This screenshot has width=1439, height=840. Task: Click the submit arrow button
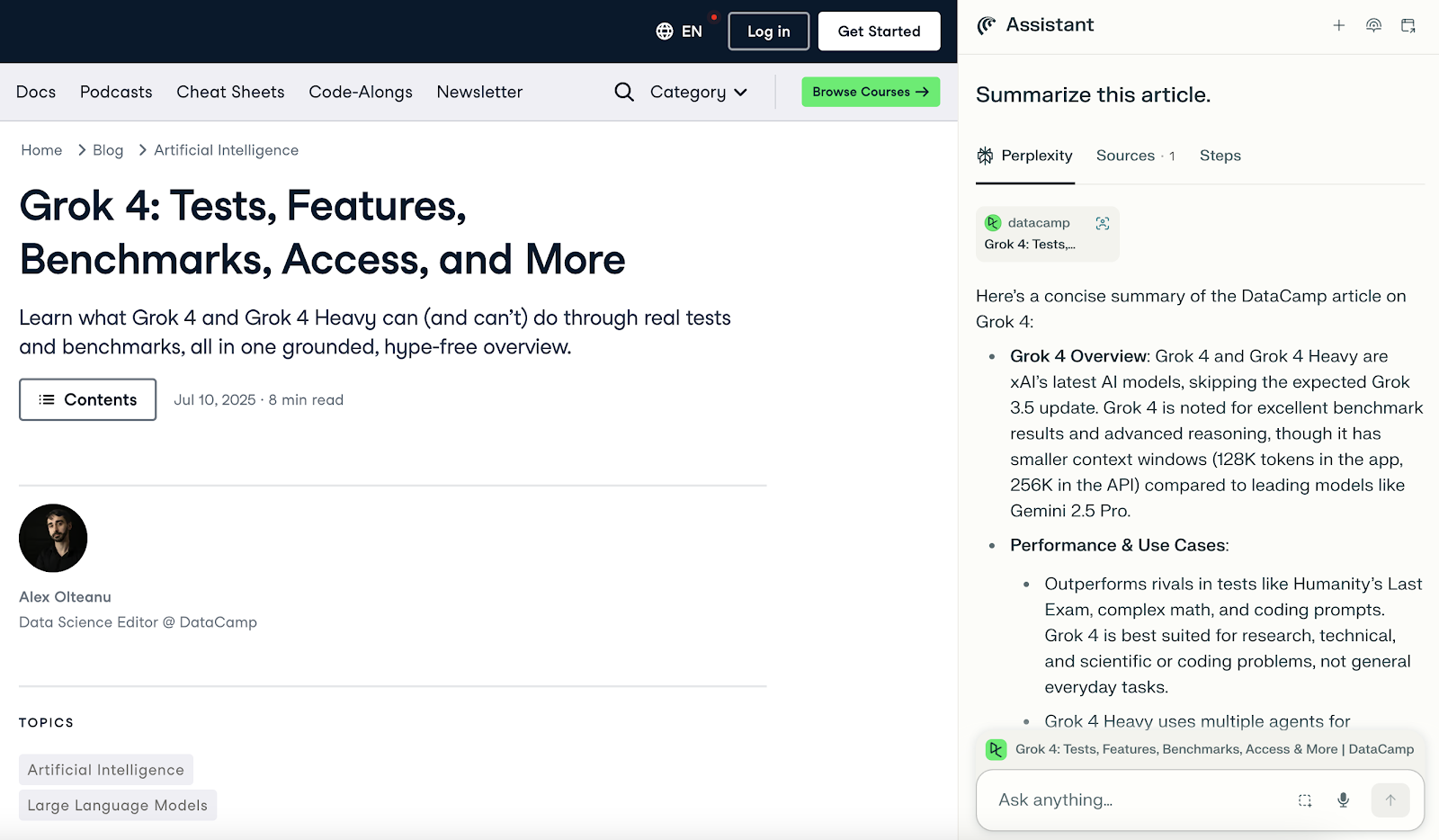(1390, 800)
